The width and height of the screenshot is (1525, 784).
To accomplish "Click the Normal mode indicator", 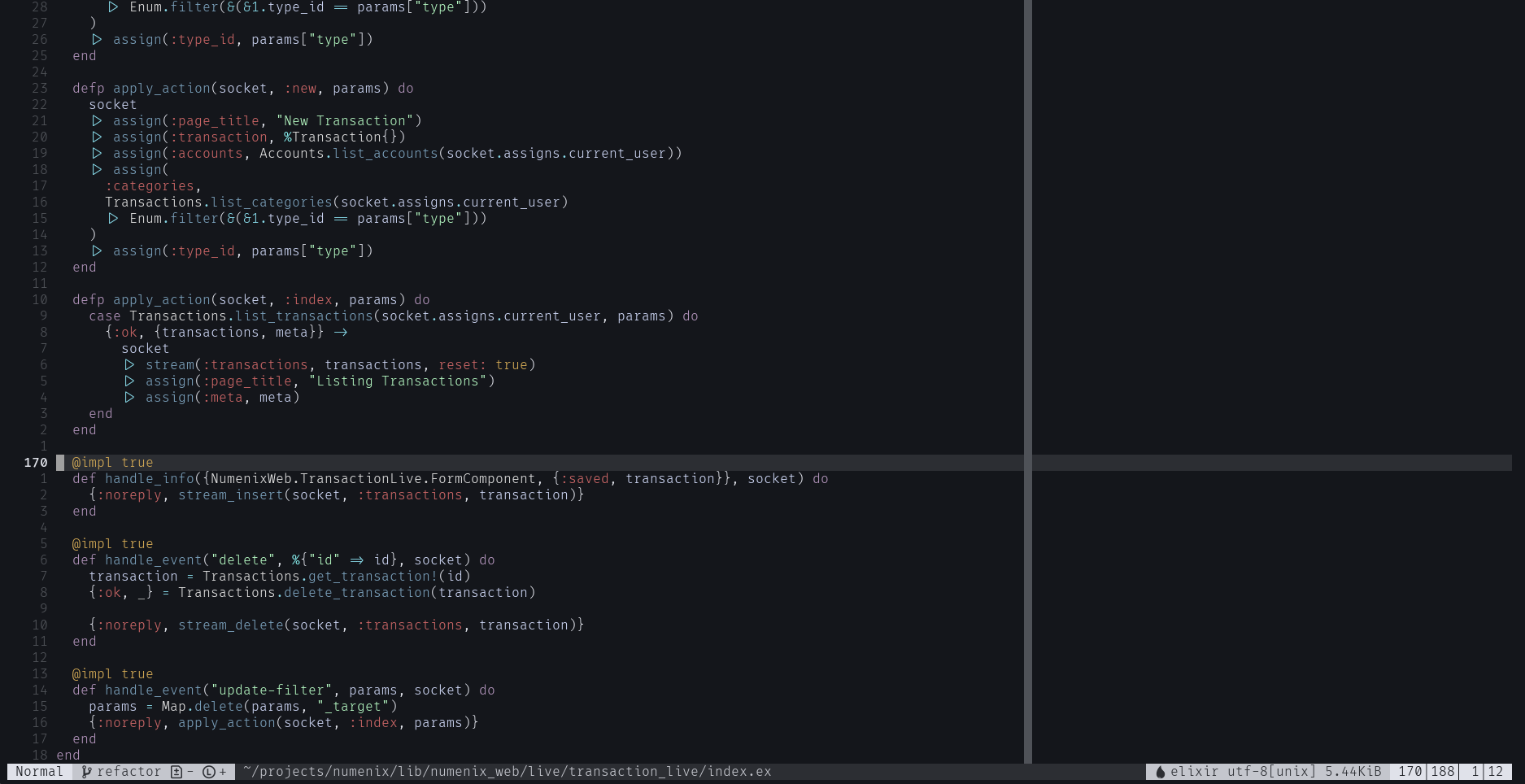I will tap(39, 772).
